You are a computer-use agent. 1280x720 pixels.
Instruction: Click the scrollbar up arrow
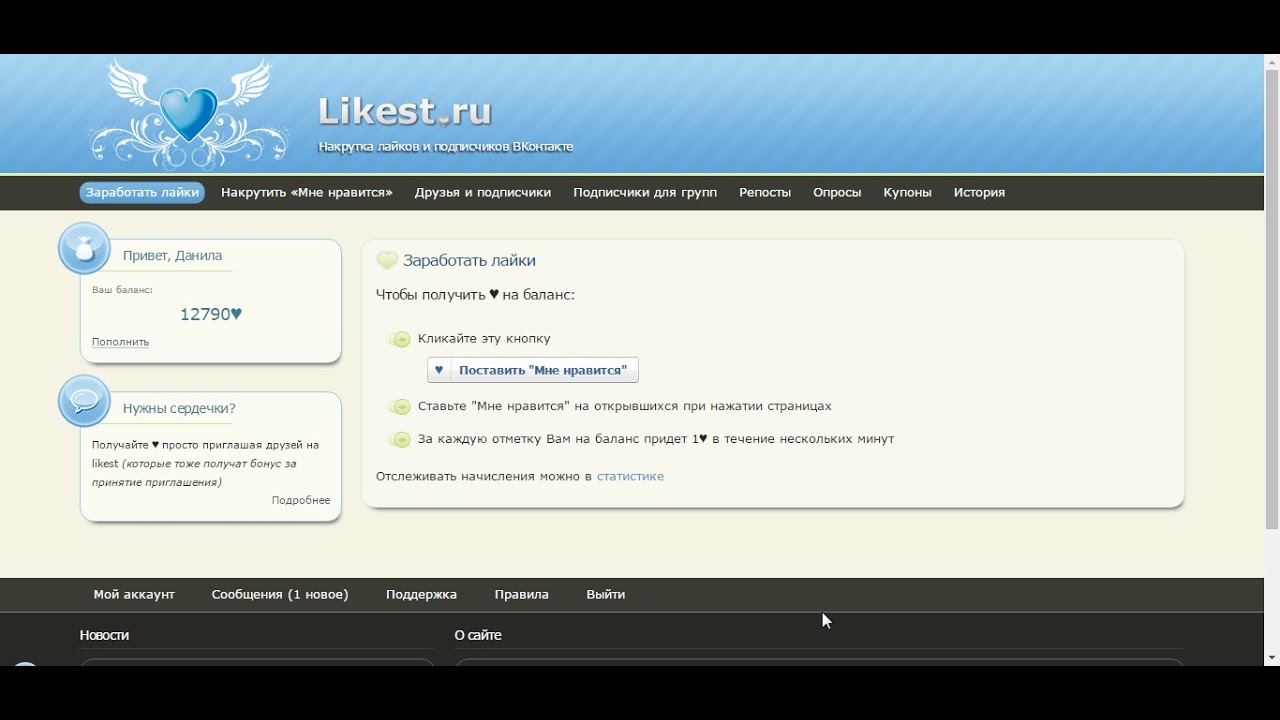click(x=1272, y=61)
